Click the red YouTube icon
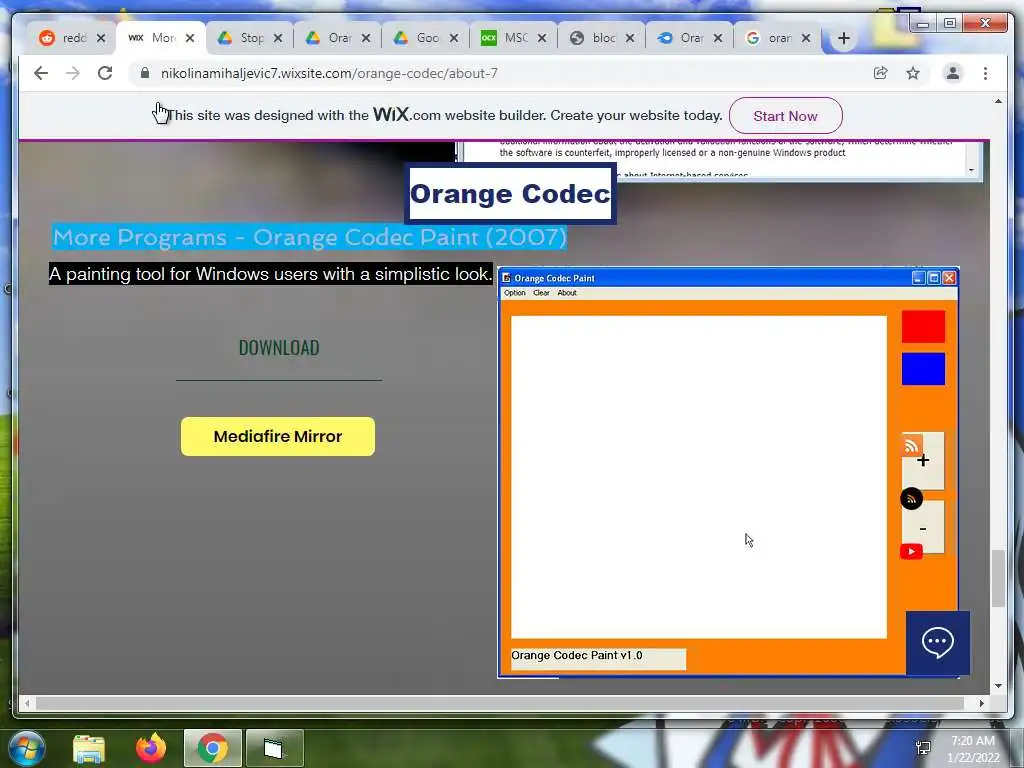 click(x=912, y=552)
